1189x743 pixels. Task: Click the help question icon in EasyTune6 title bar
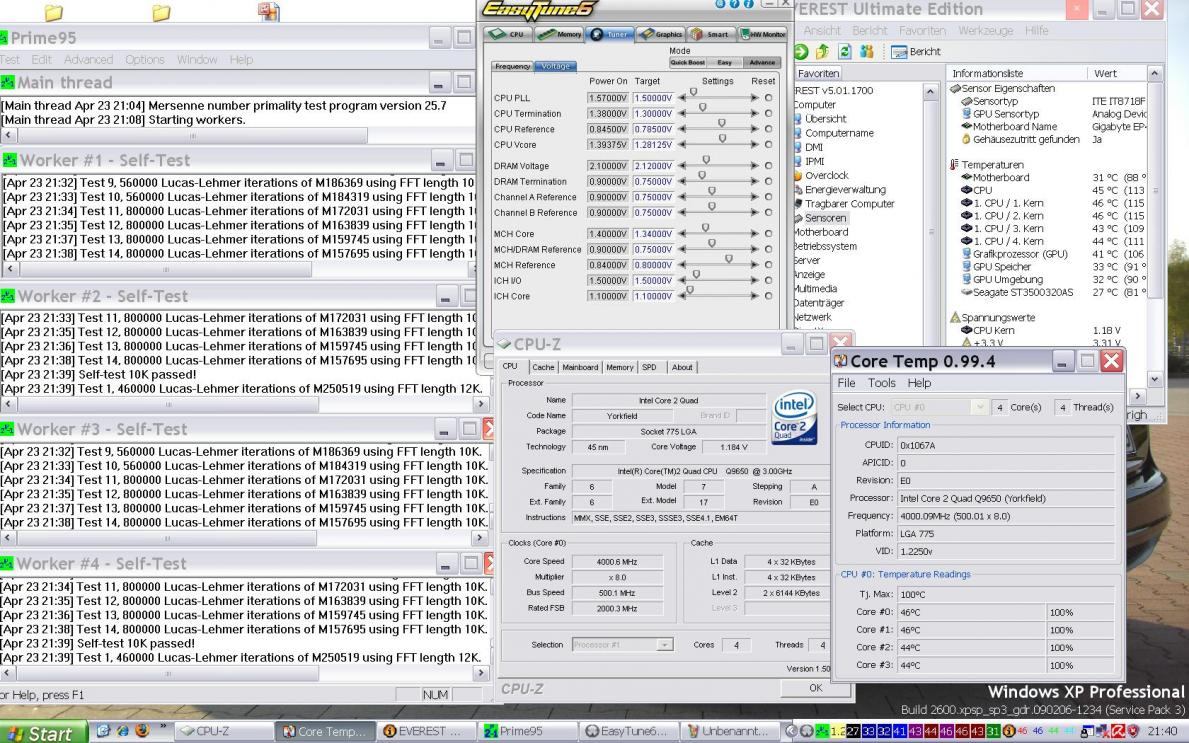pyautogui.click(x=734, y=4)
